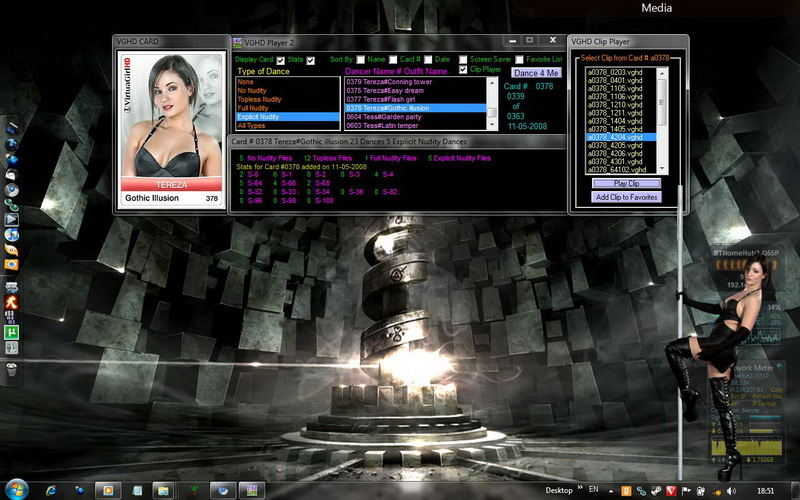This screenshot has width=800, height=500.
Task: Click the Action Center flag tray icon
Action: pyautogui.click(x=687, y=491)
